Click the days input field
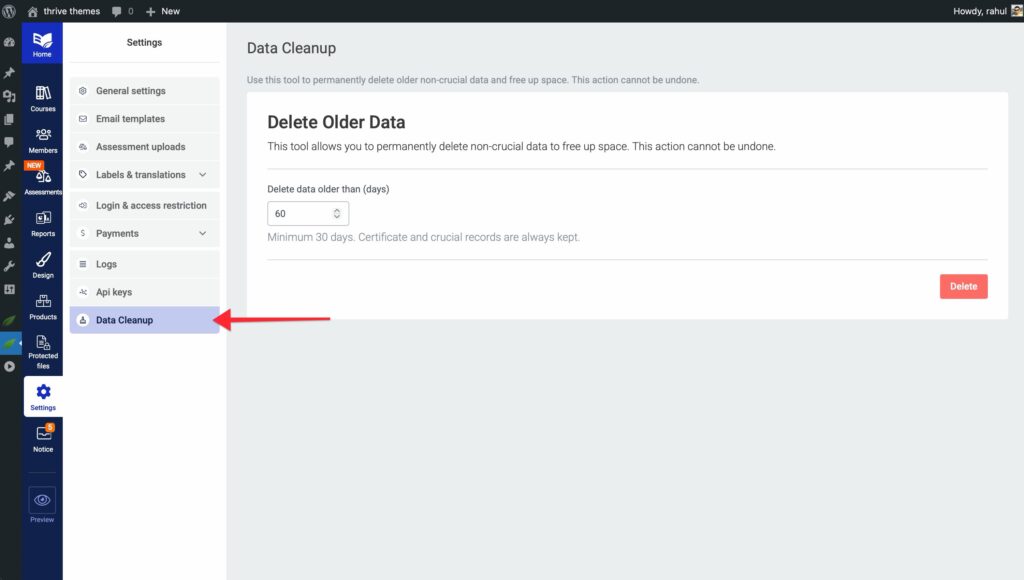 pyautogui.click(x=298, y=214)
